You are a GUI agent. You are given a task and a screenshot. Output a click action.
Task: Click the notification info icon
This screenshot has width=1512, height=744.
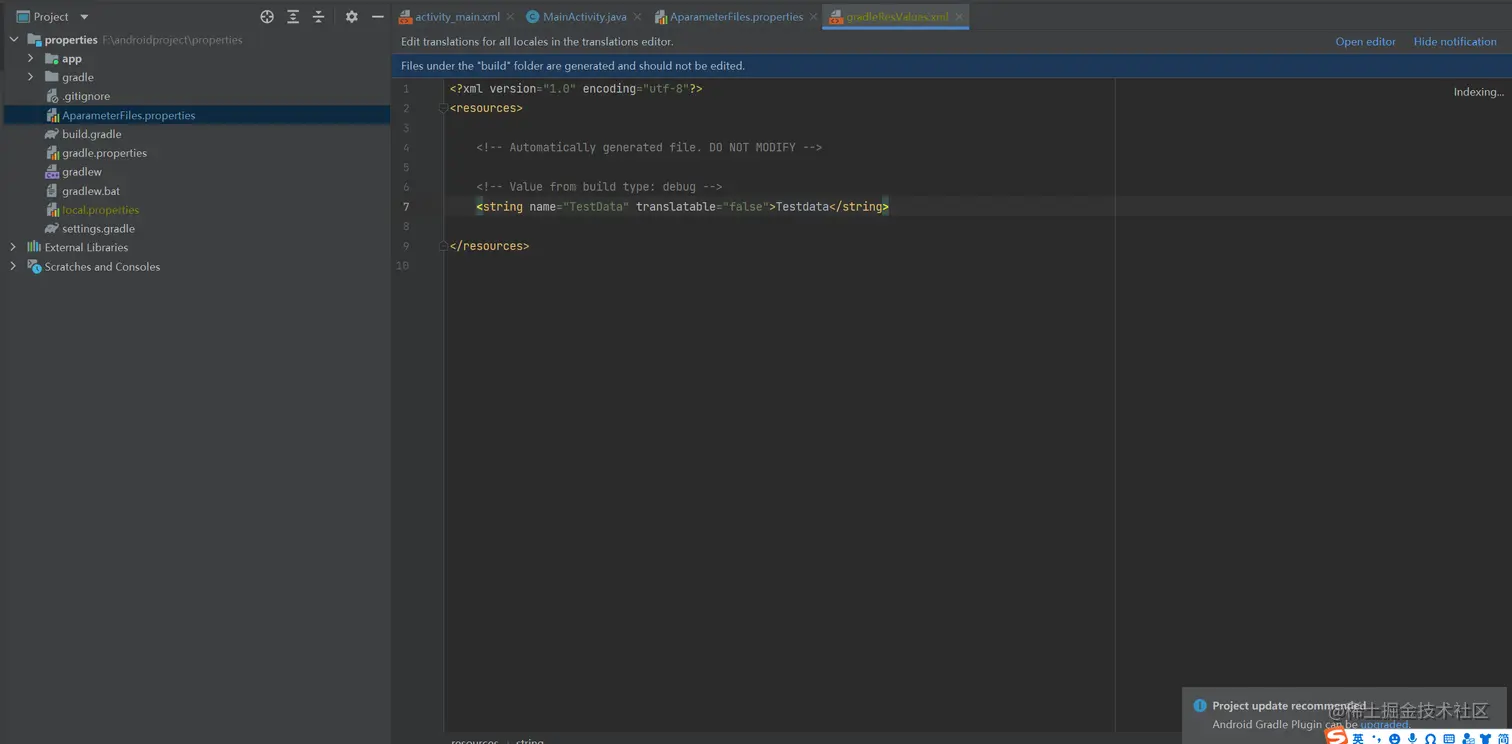click(x=1199, y=706)
